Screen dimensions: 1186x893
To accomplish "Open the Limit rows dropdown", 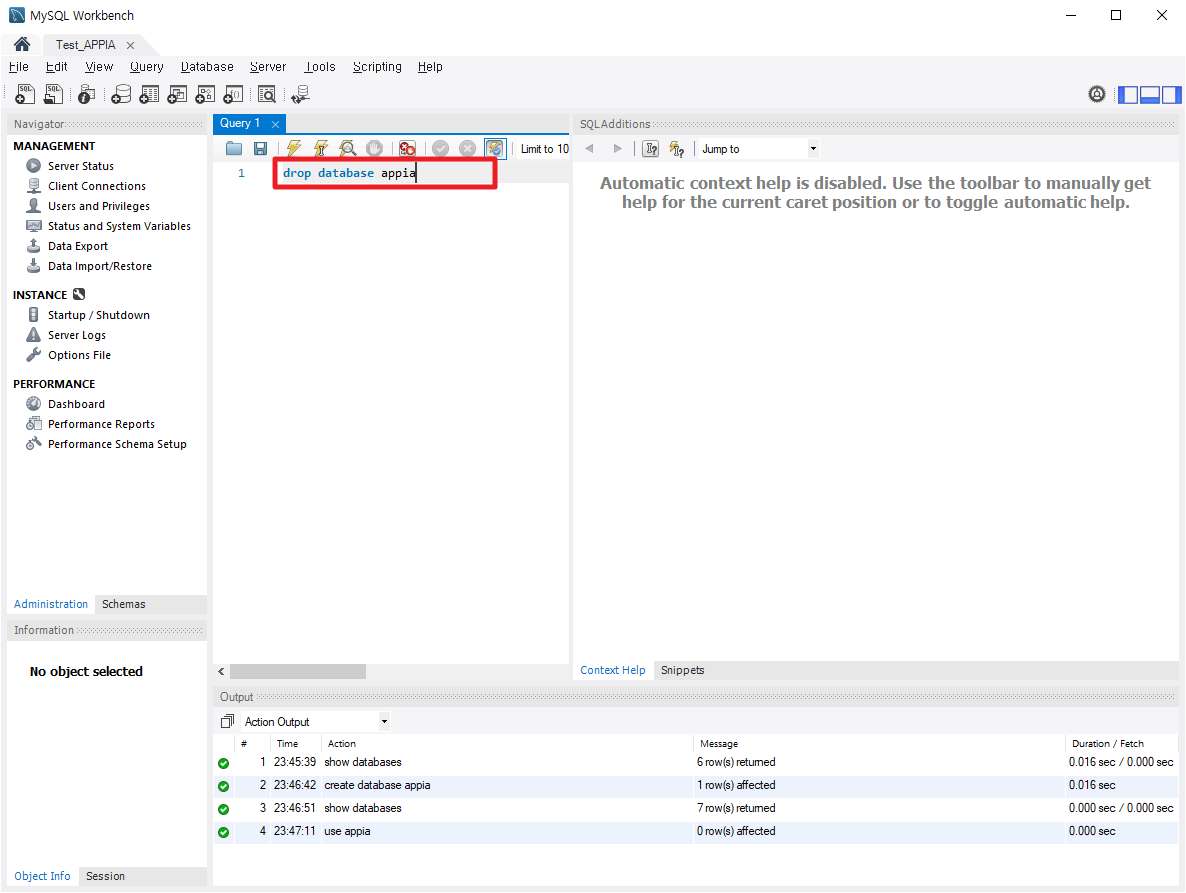I will click(544, 149).
